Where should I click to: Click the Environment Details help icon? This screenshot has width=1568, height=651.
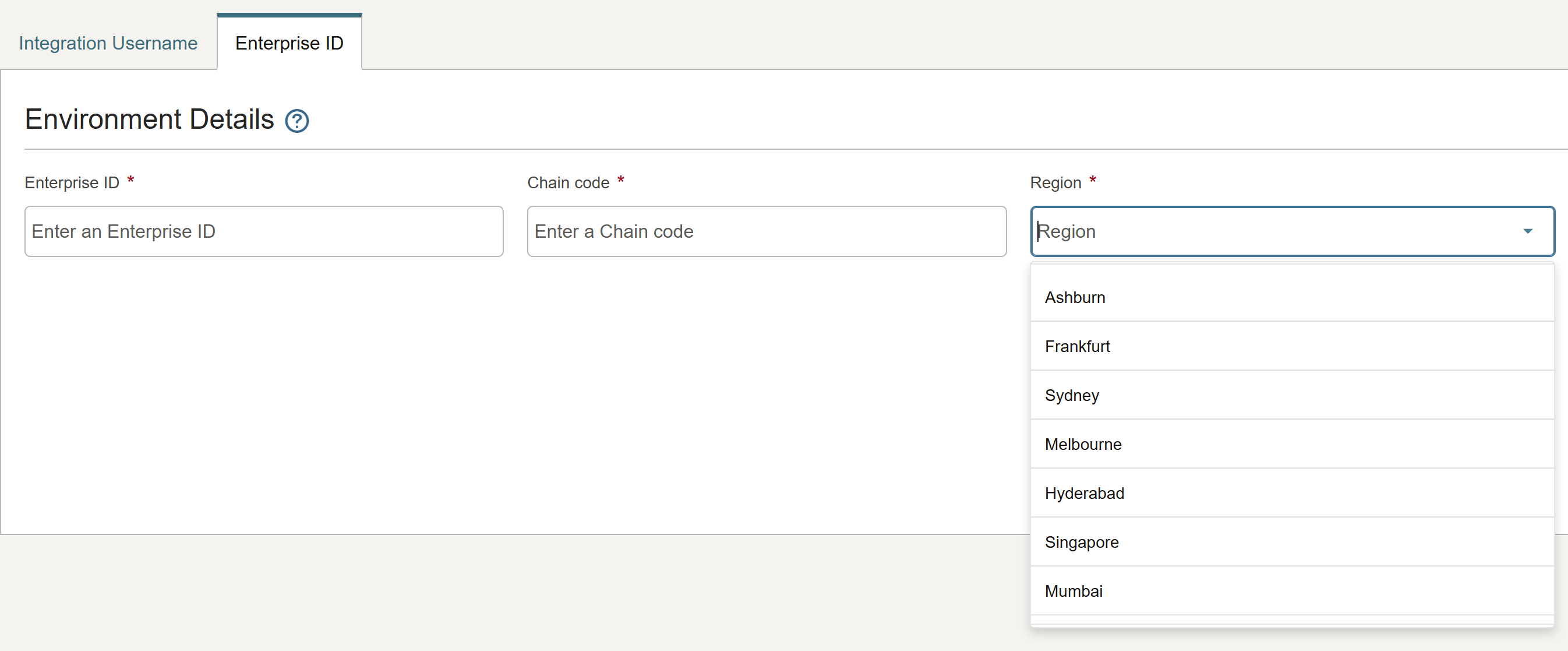click(297, 121)
